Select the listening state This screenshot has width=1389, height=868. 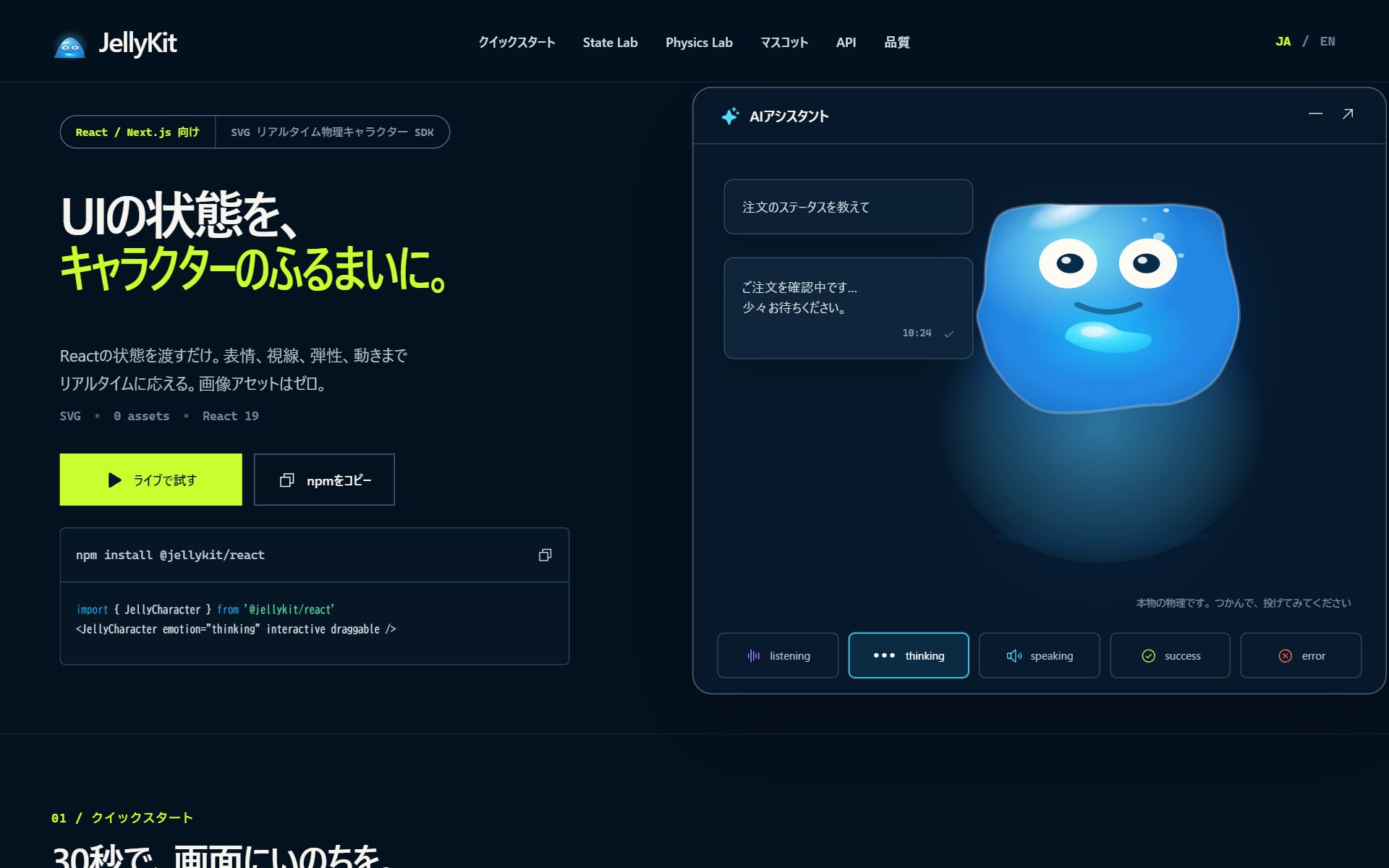778,655
